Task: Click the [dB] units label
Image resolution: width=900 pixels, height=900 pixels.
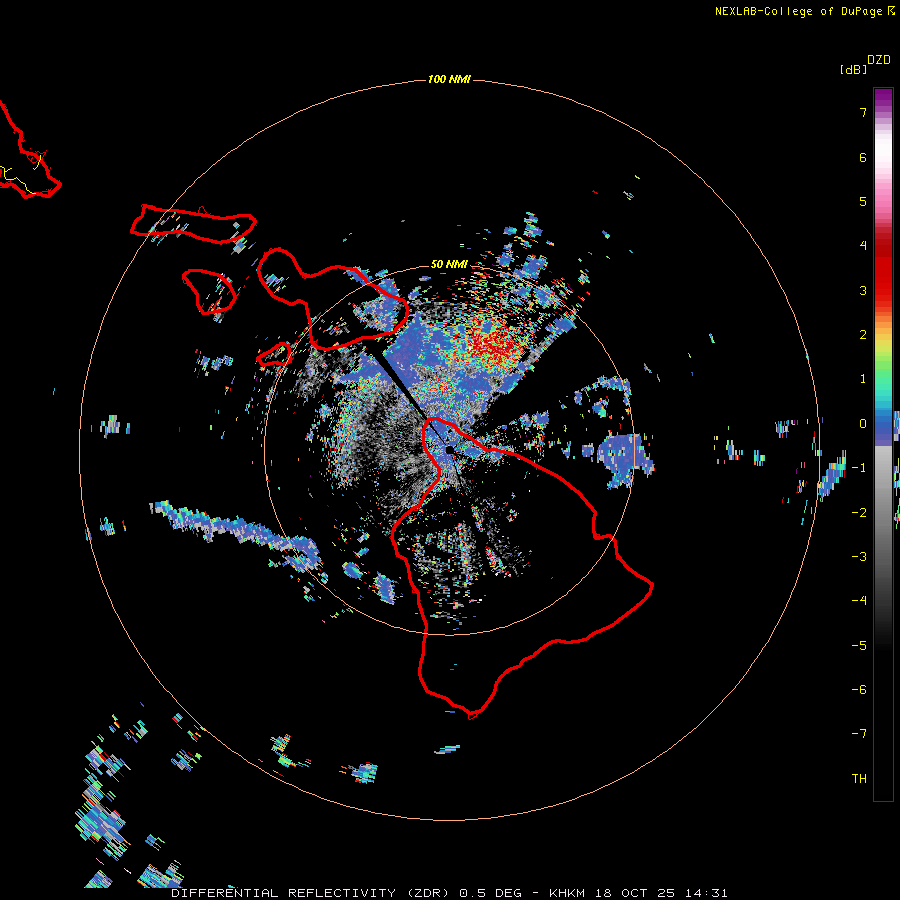Action: click(853, 69)
